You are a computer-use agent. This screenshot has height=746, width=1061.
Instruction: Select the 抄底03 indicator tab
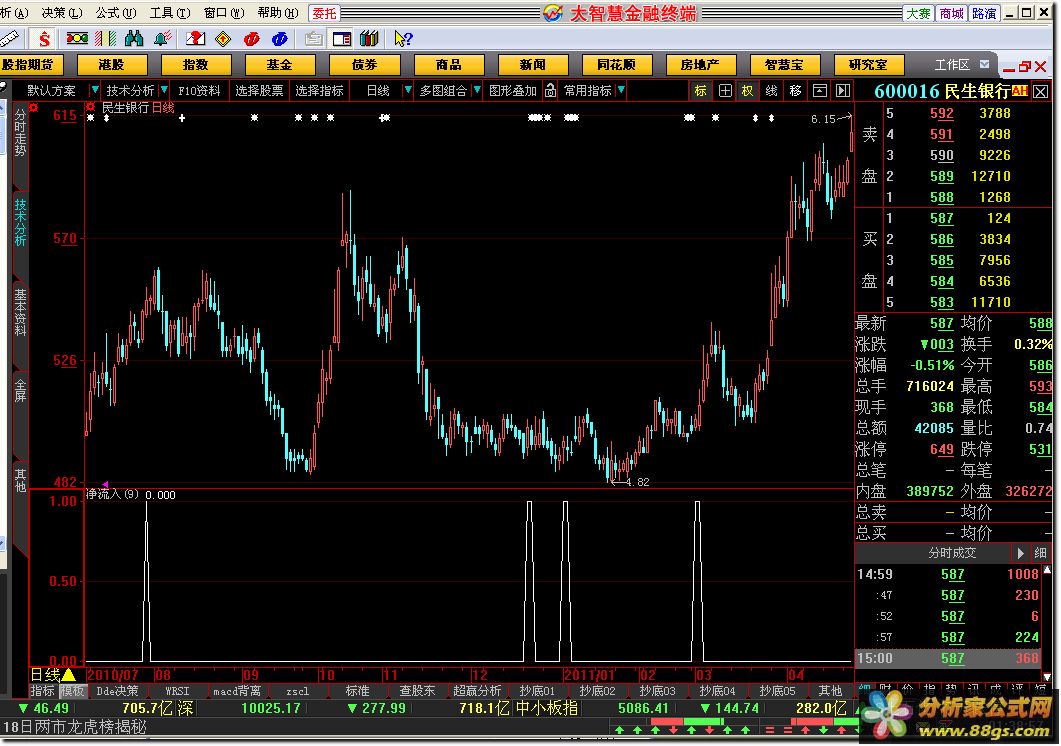tap(658, 691)
